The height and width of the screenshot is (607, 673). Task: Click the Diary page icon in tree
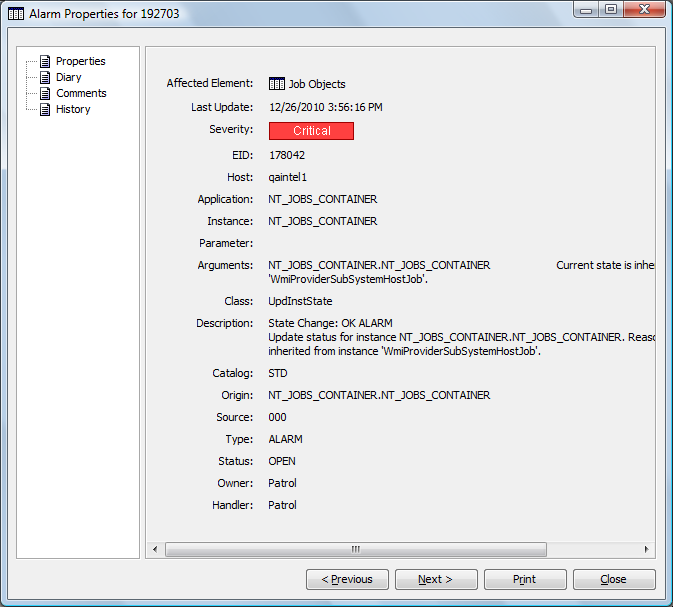coord(45,77)
